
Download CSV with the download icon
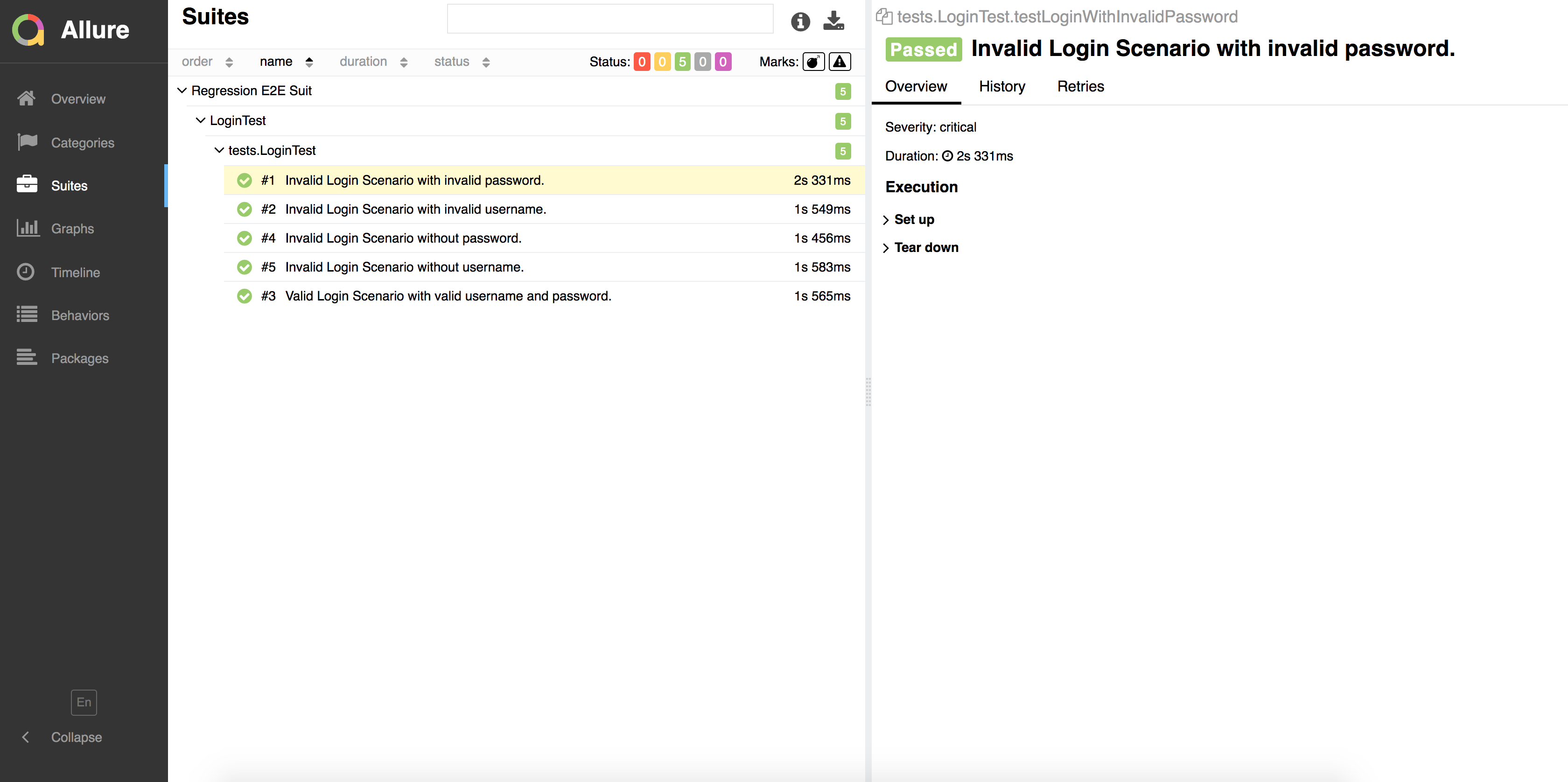[833, 21]
